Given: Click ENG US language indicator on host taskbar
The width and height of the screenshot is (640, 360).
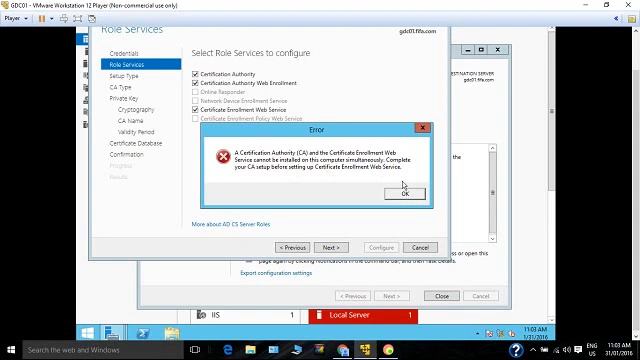Looking at the screenshot, I should [592, 350].
